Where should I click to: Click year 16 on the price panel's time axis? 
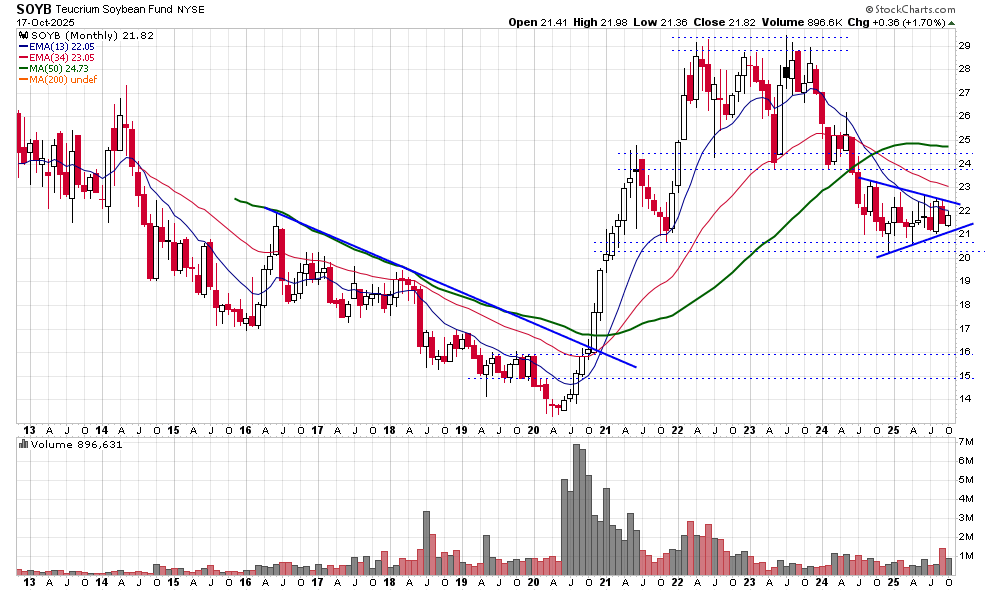coord(245,431)
